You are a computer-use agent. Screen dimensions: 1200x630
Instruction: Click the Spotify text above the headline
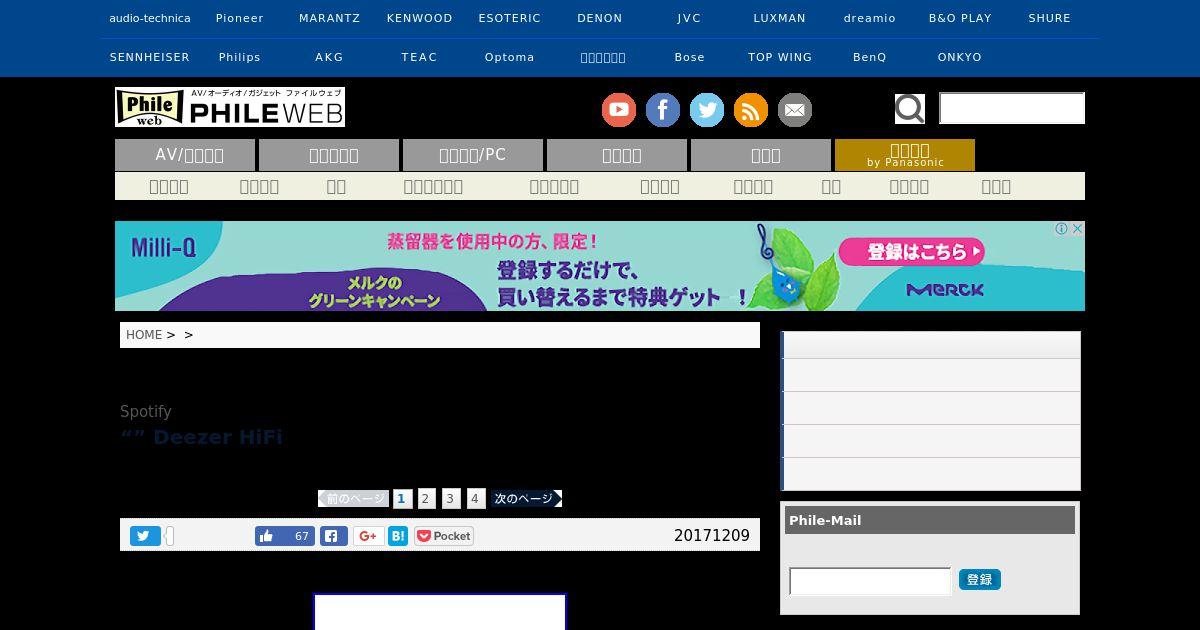coord(146,412)
